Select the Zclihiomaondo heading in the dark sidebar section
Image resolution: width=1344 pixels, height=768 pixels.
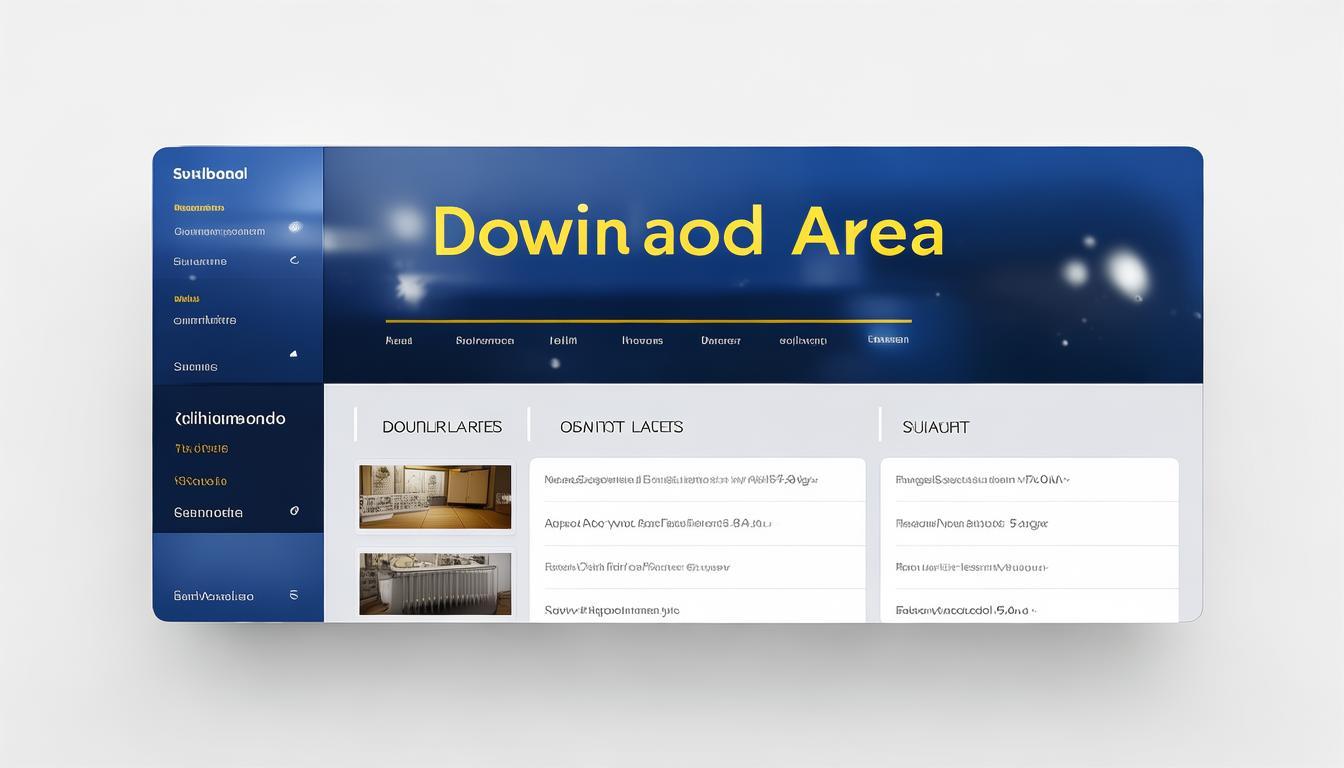pos(230,418)
